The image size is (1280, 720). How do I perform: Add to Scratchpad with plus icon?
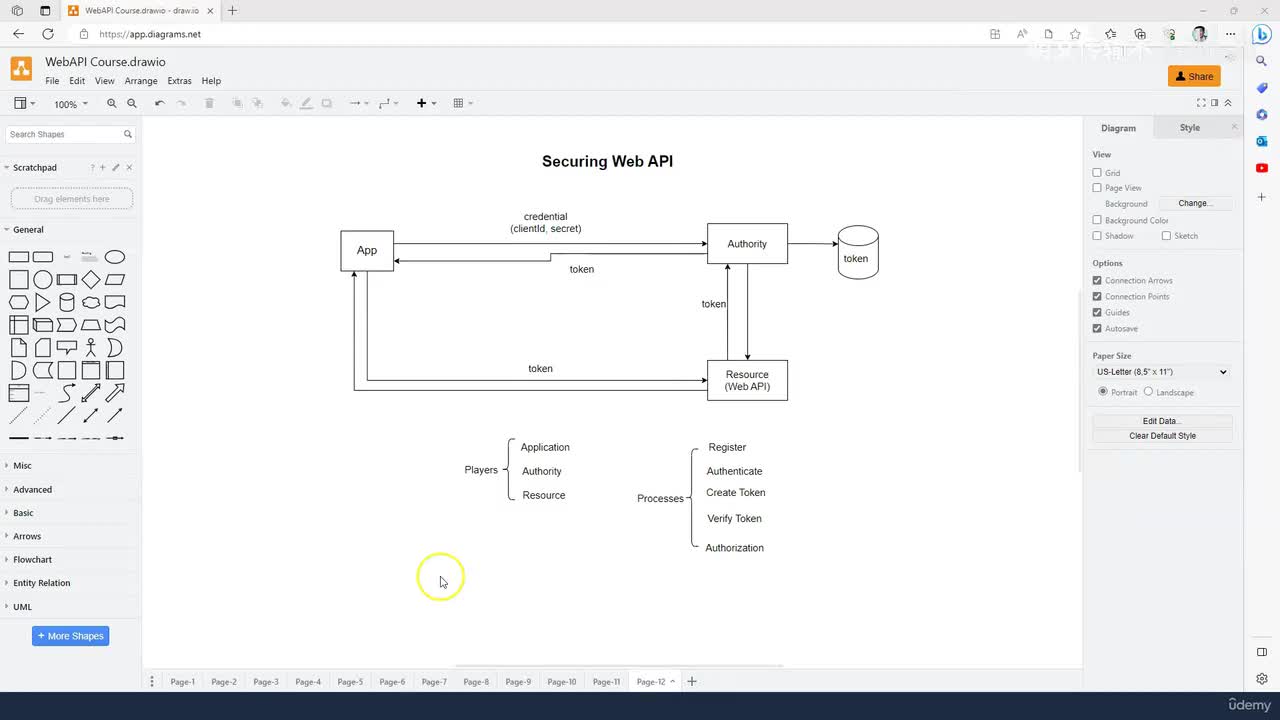click(104, 168)
